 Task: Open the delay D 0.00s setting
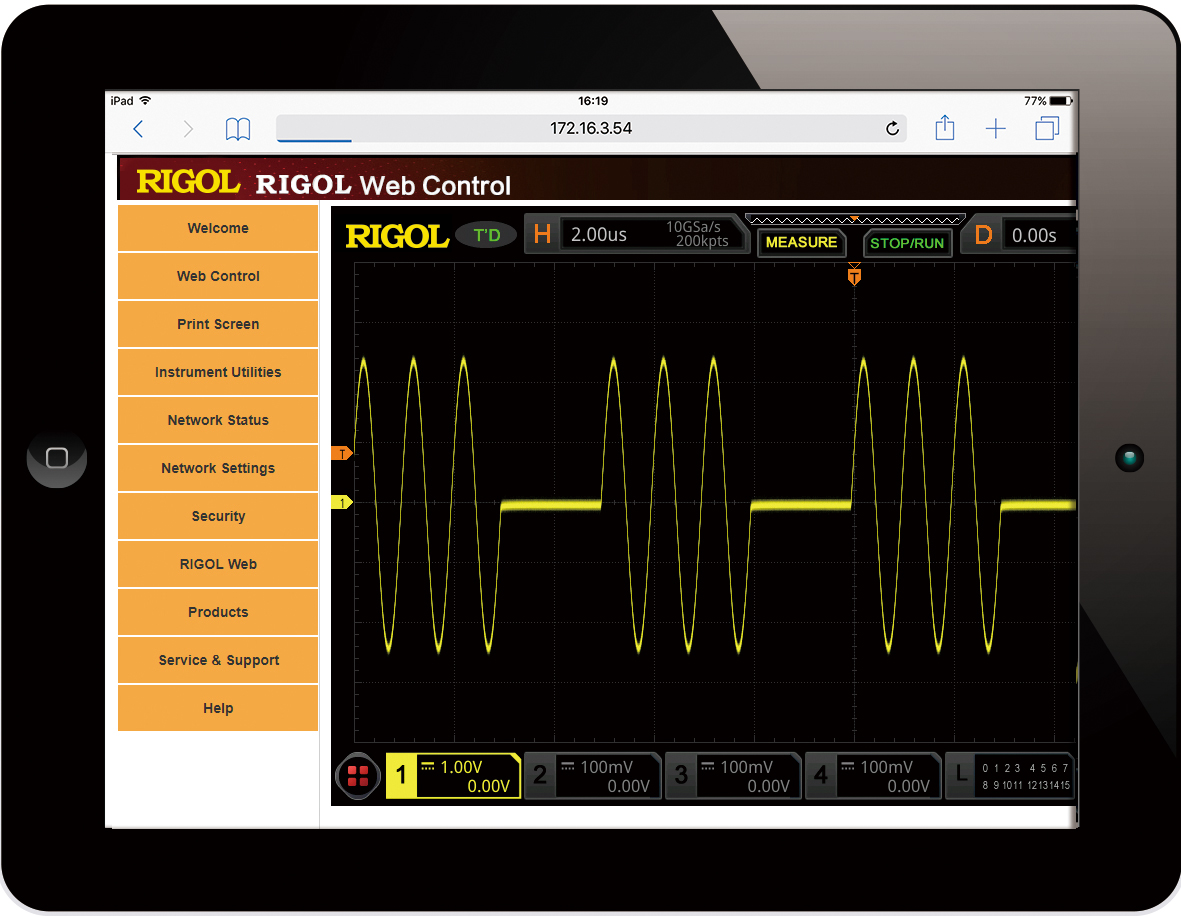point(1020,235)
